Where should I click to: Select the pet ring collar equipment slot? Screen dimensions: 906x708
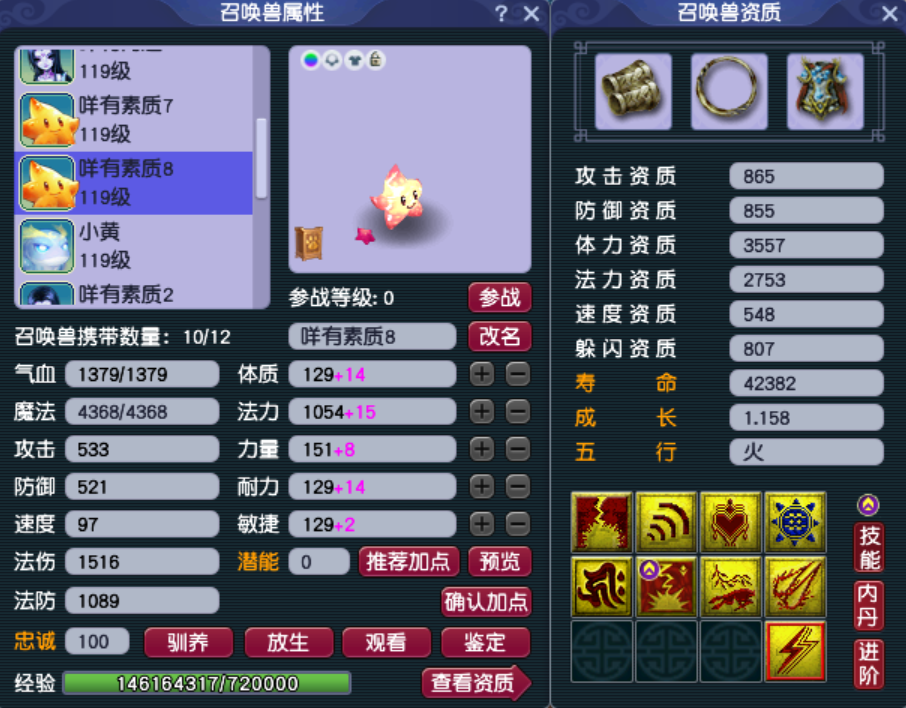pos(729,91)
